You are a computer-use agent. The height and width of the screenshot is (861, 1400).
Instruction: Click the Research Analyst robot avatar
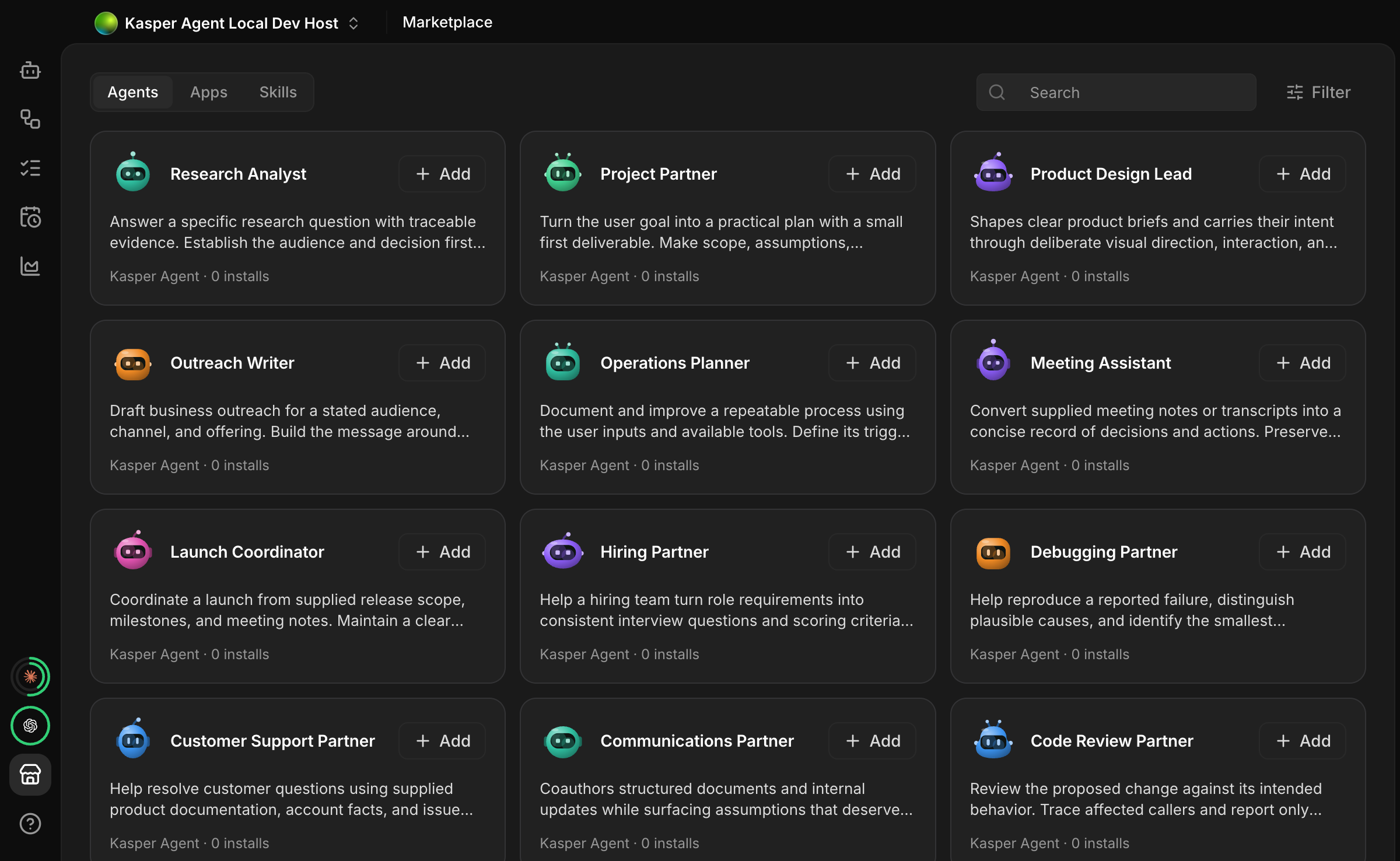[133, 173]
